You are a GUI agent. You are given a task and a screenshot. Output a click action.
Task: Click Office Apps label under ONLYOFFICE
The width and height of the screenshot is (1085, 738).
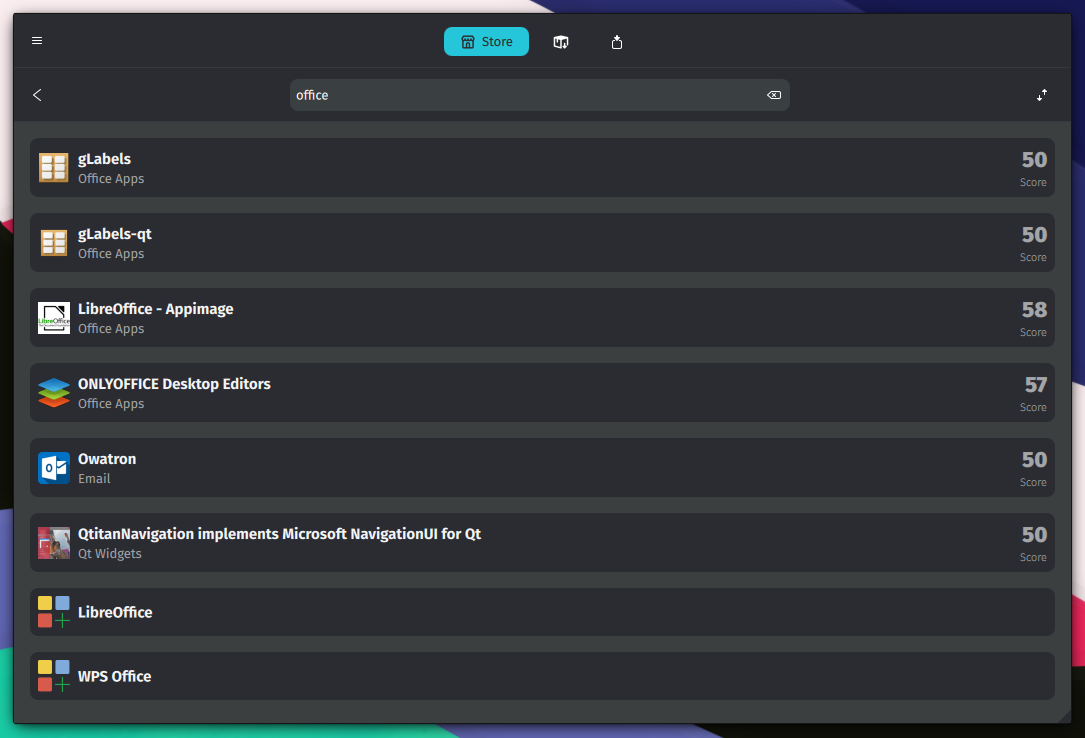pos(111,404)
